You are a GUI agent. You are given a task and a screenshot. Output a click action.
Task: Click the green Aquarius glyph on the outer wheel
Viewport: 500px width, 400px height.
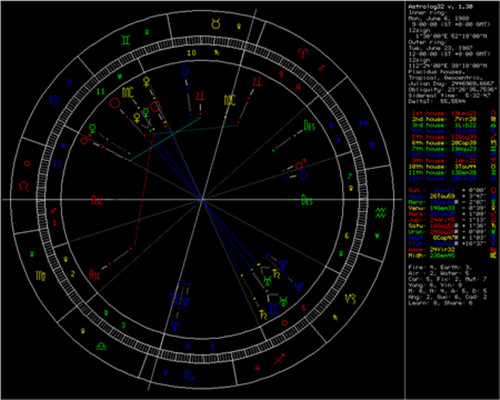click(x=381, y=212)
